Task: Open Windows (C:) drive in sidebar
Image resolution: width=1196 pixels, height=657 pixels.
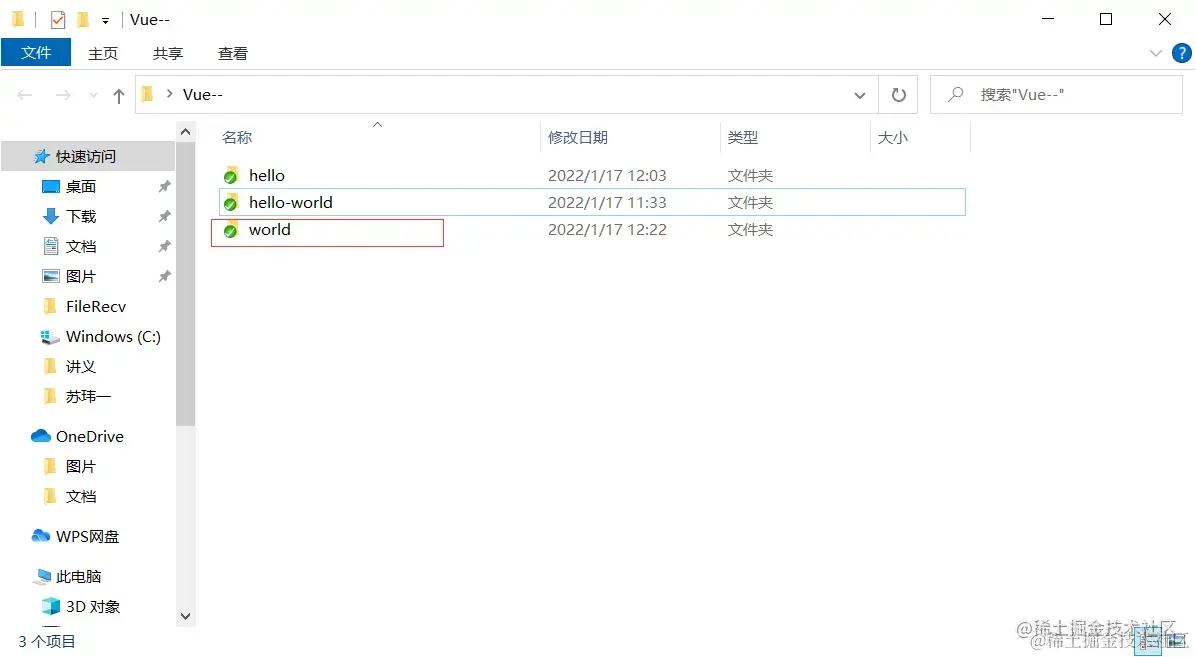Action: 113,337
